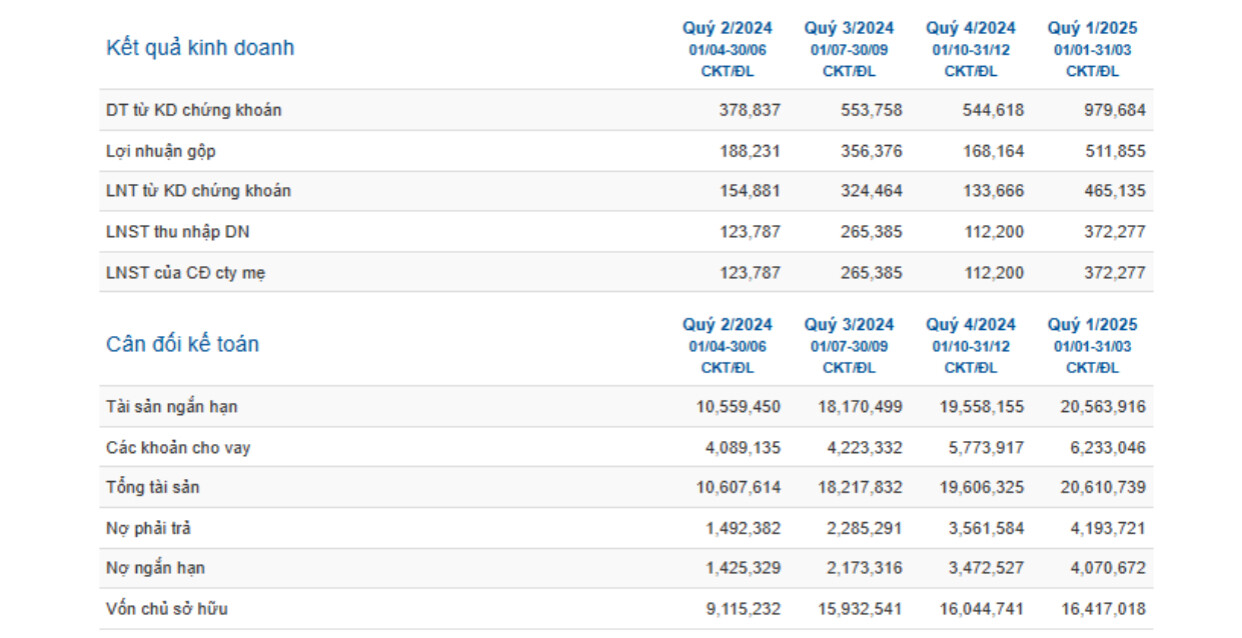Click the "Nợ phải trả" row label
Image resolution: width=1242 pixels, height=638 pixels.
click(151, 528)
